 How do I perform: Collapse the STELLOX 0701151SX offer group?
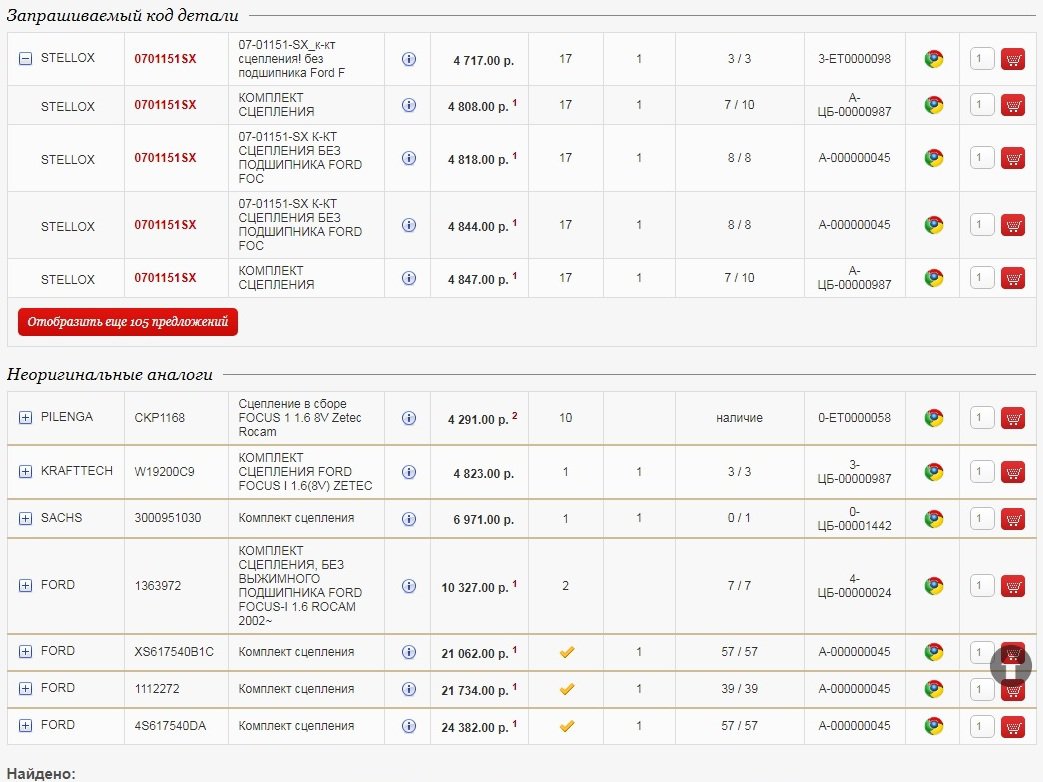[25, 59]
